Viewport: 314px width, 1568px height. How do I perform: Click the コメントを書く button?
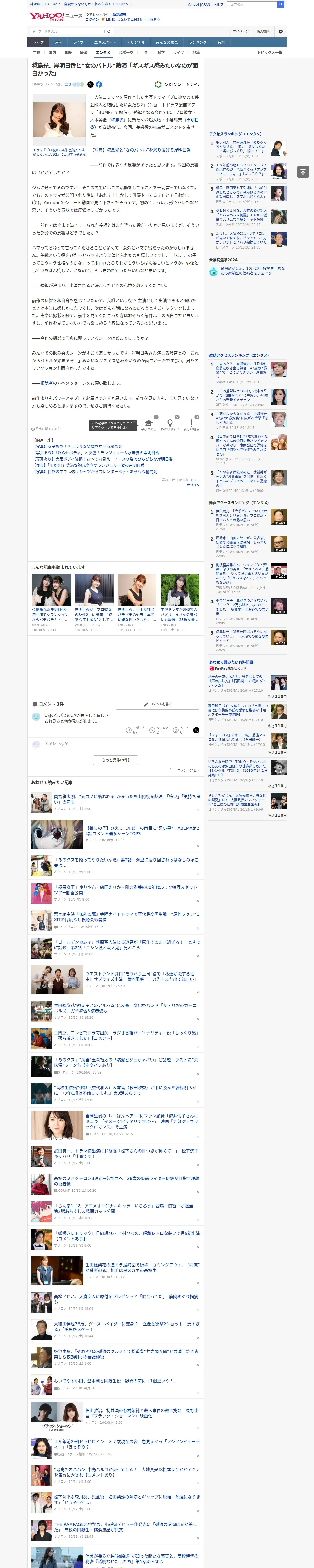[157, 704]
